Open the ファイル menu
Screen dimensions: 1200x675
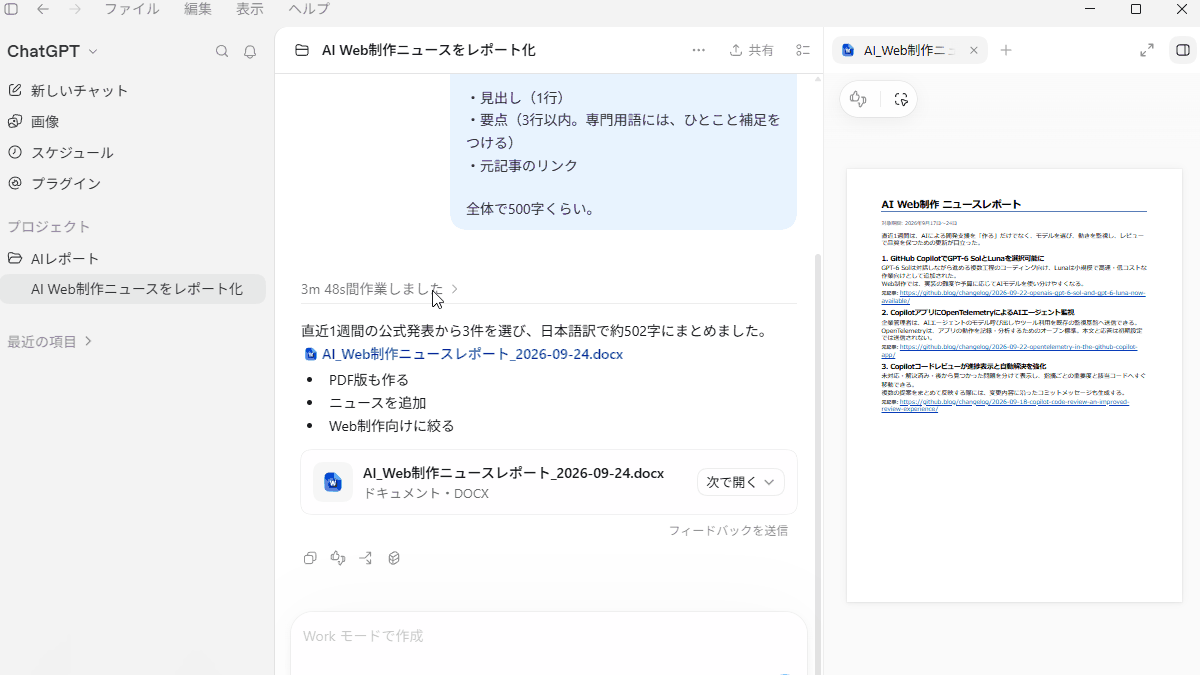(x=132, y=9)
